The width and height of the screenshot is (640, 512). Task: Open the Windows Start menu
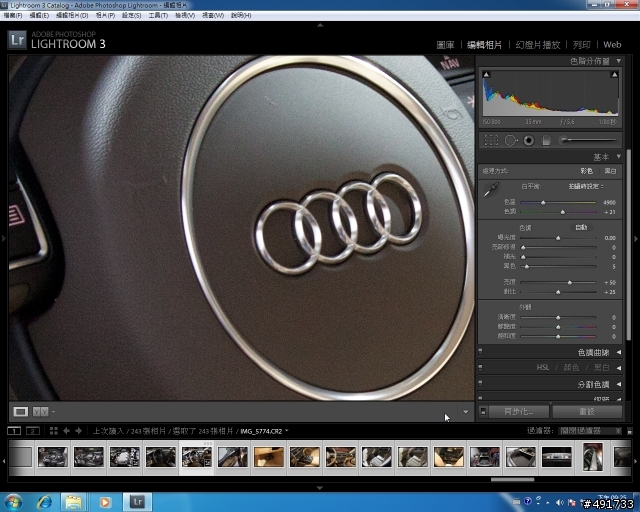(13, 502)
